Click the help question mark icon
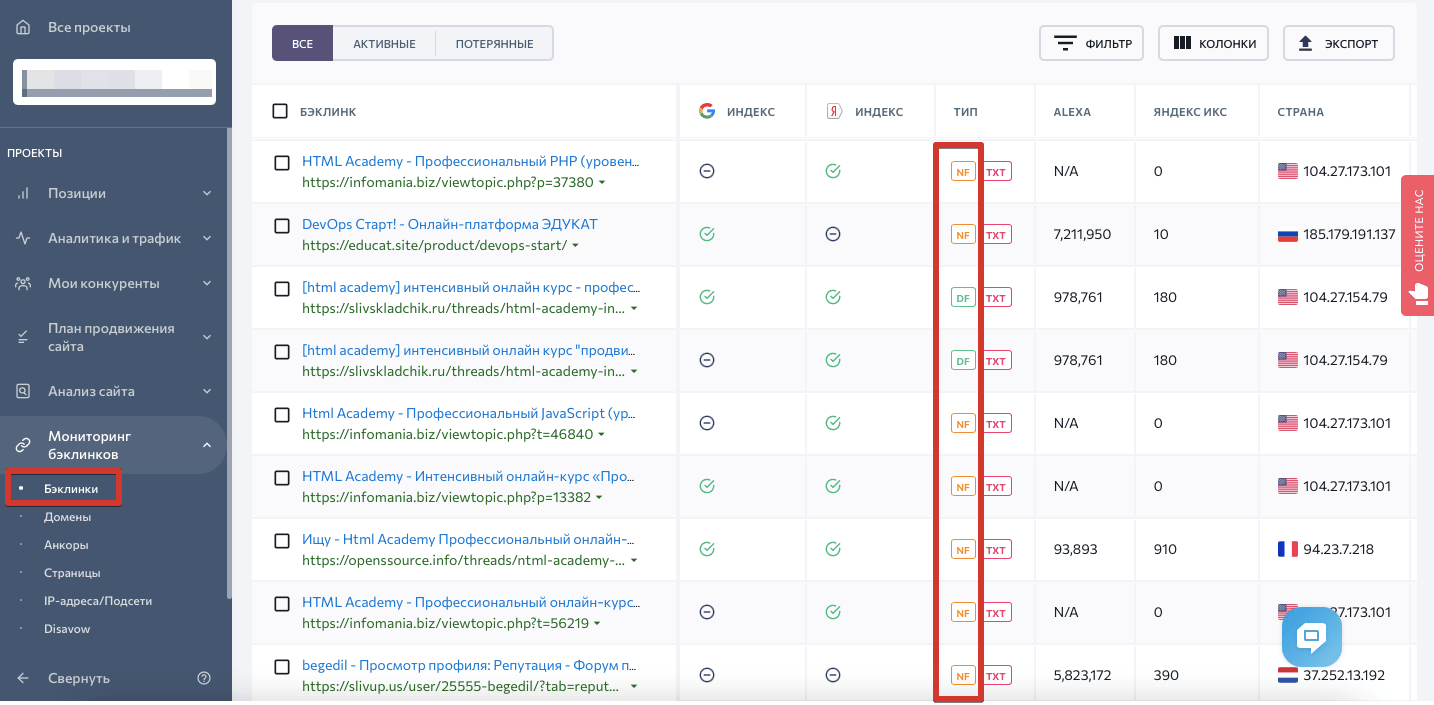Image resolution: width=1434 pixels, height=705 pixels. 205,678
